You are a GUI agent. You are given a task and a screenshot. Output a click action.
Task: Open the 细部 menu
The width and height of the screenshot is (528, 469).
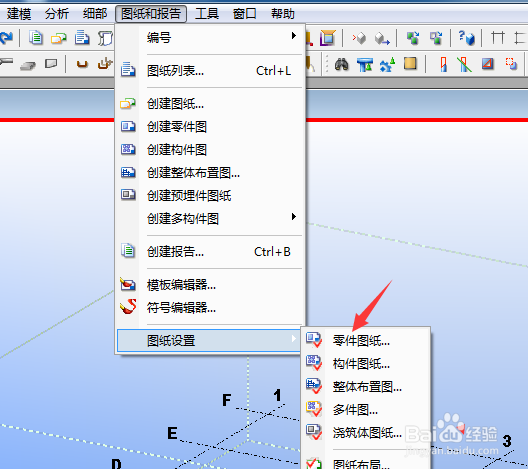tap(95, 14)
